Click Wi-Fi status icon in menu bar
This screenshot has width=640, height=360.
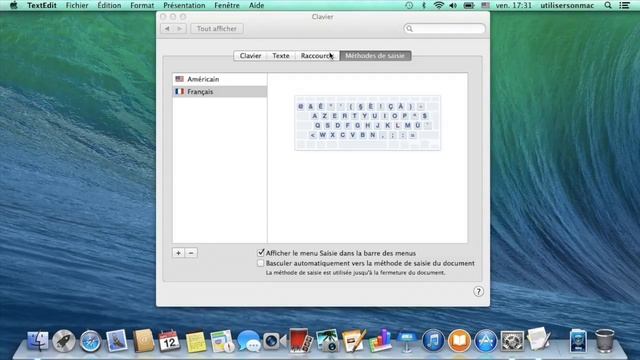(439, 5)
